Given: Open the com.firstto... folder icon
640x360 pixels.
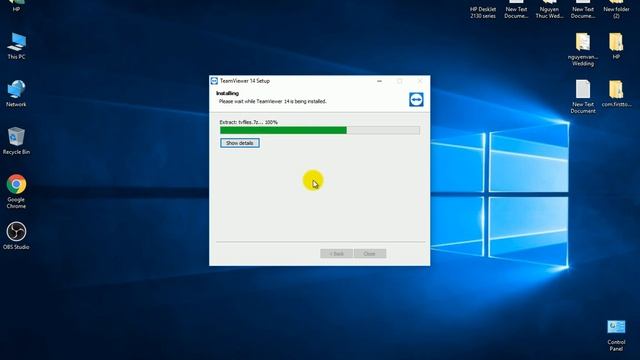Looking at the screenshot, I should (x=616, y=93).
